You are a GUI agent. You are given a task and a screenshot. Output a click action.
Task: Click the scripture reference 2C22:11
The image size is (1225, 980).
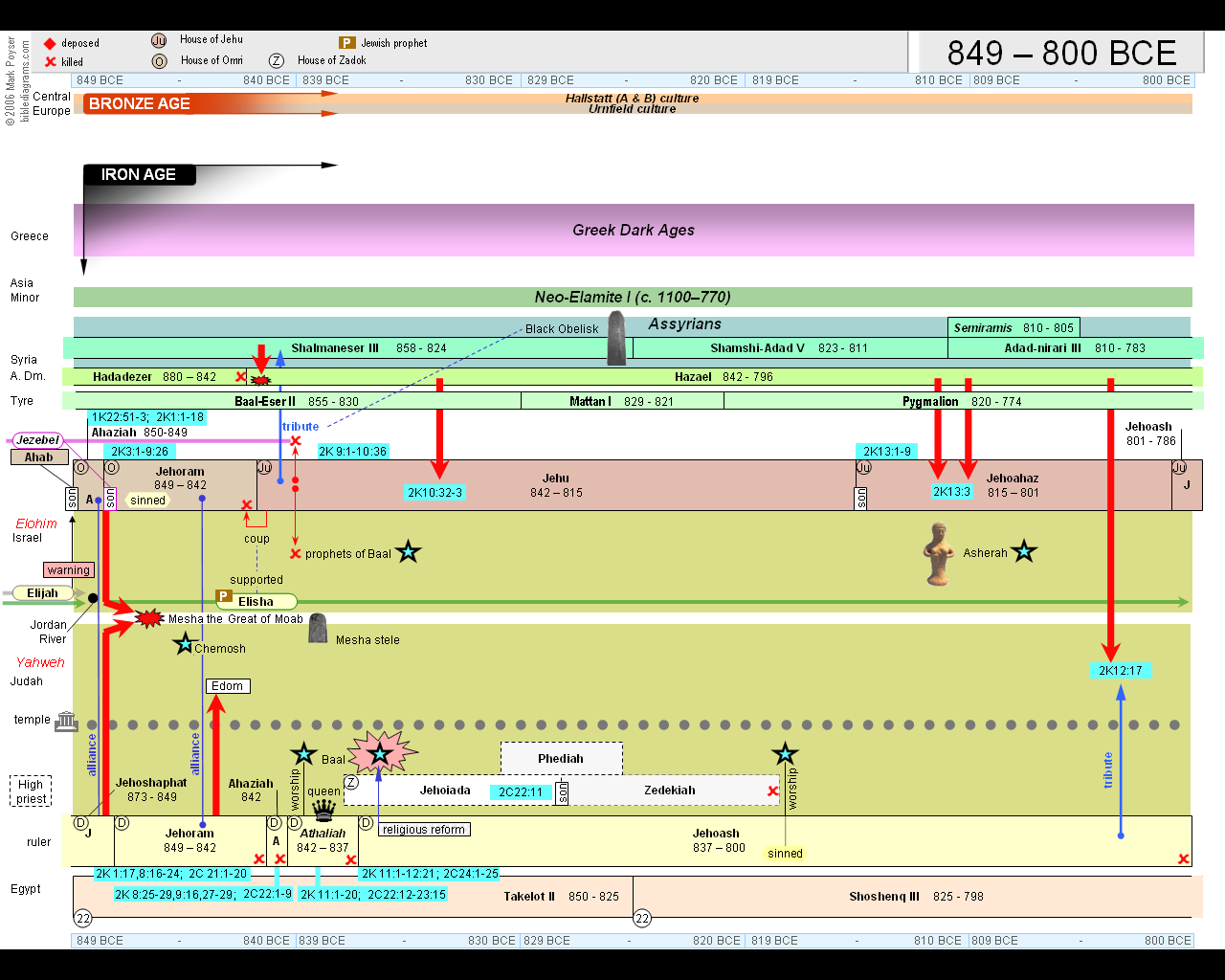coord(520,792)
